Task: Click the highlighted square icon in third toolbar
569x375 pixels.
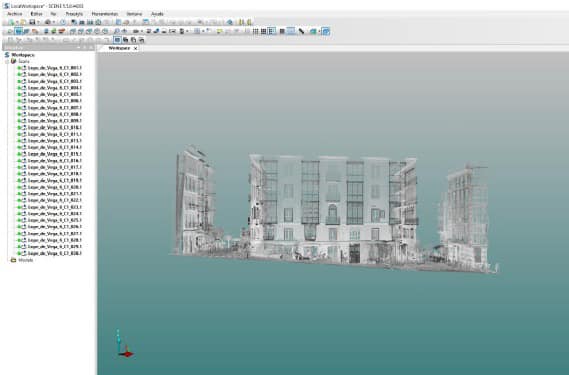Action: click(x=117, y=40)
